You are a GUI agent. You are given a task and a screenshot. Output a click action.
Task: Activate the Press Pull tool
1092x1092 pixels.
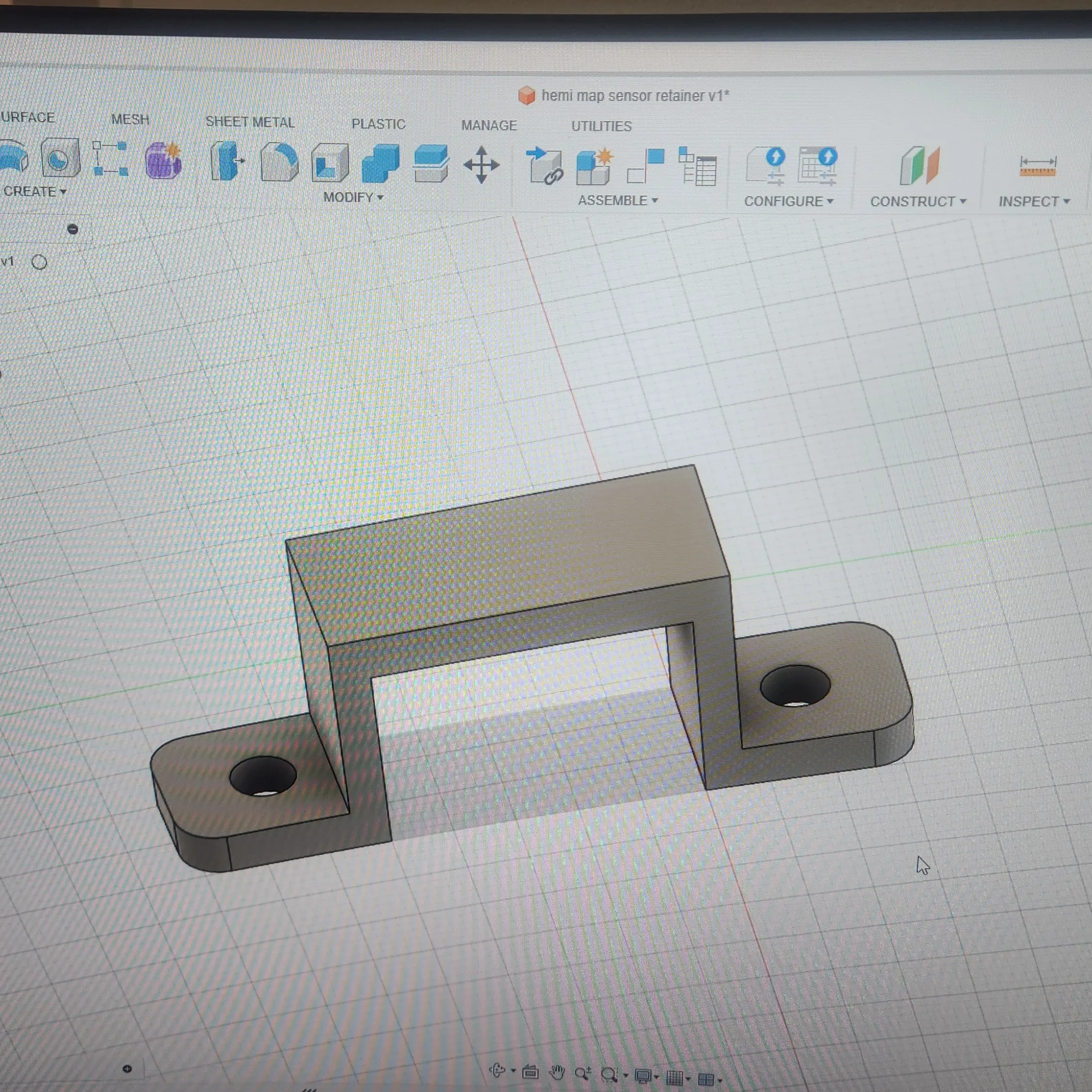click(x=227, y=161)
